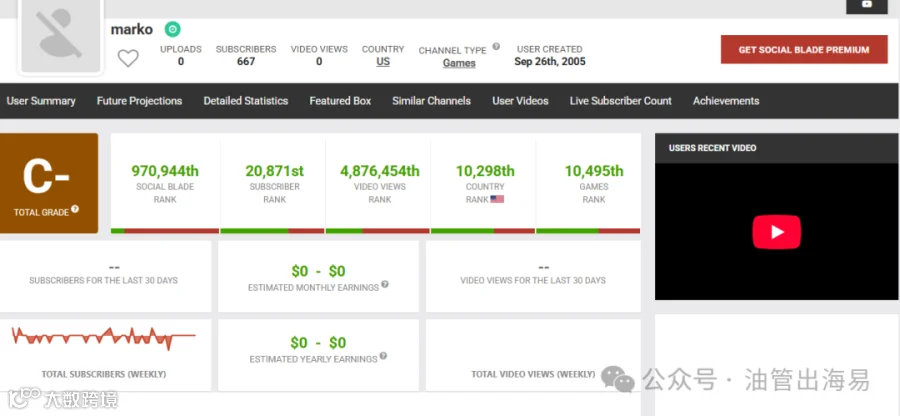
Task: Switch to the Detailed Statistics tab
Action: point(246,101)
